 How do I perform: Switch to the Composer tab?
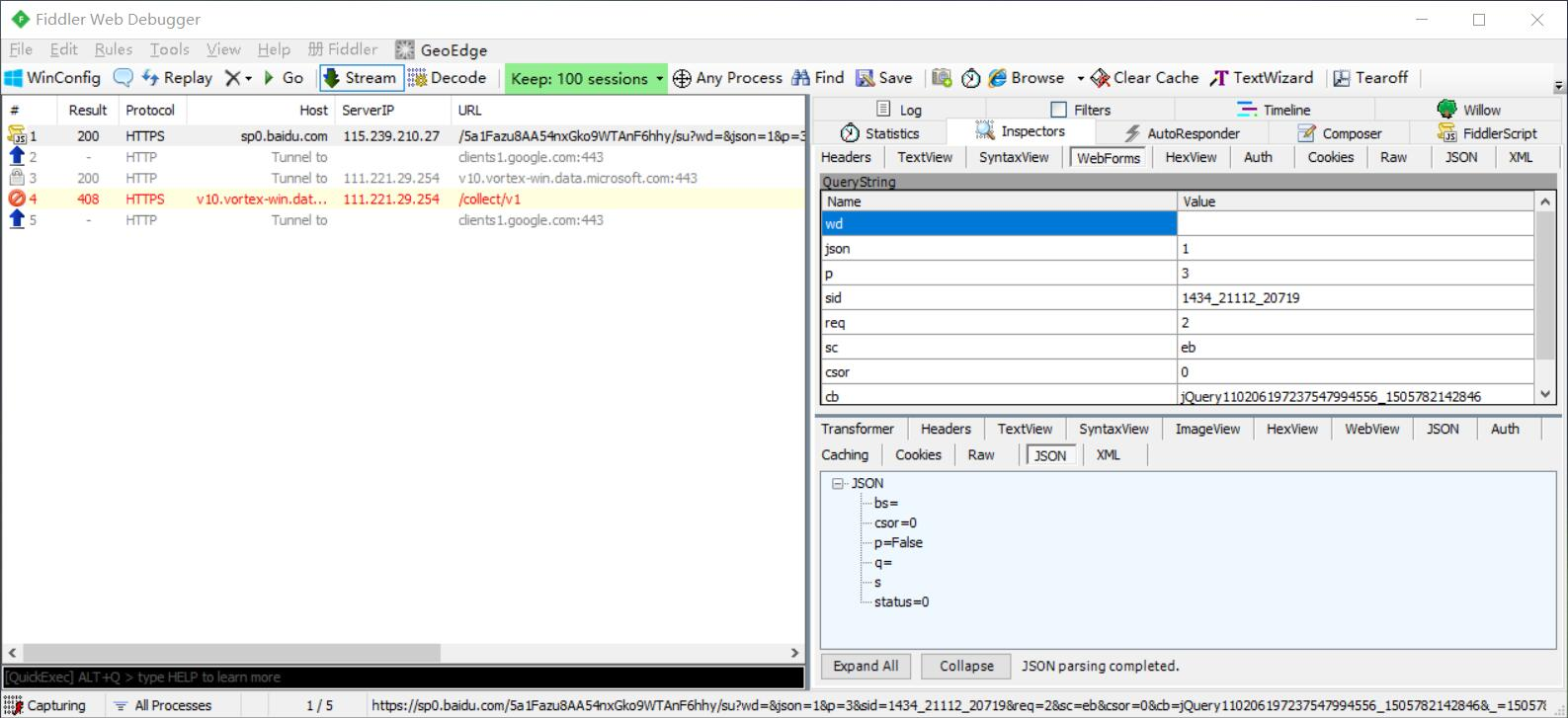(1340, 133)
